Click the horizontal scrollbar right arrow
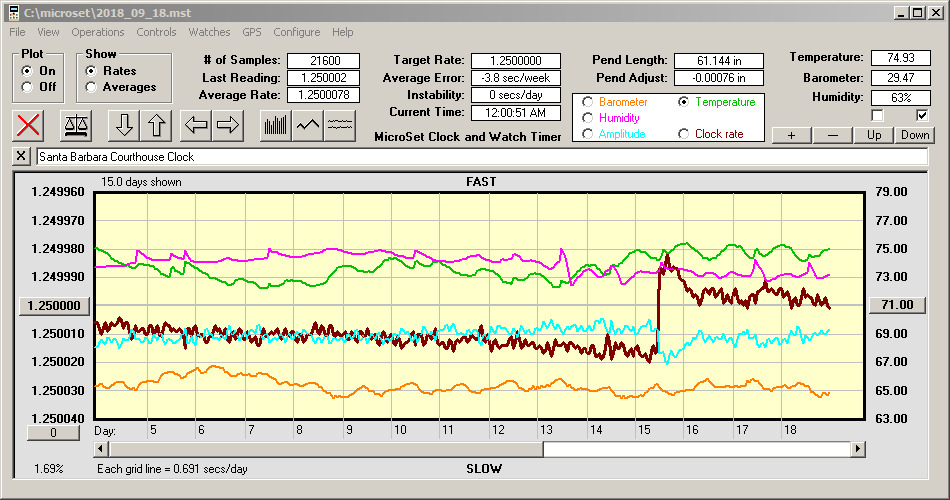The image size is (950, 500). (x=858, y=449)
